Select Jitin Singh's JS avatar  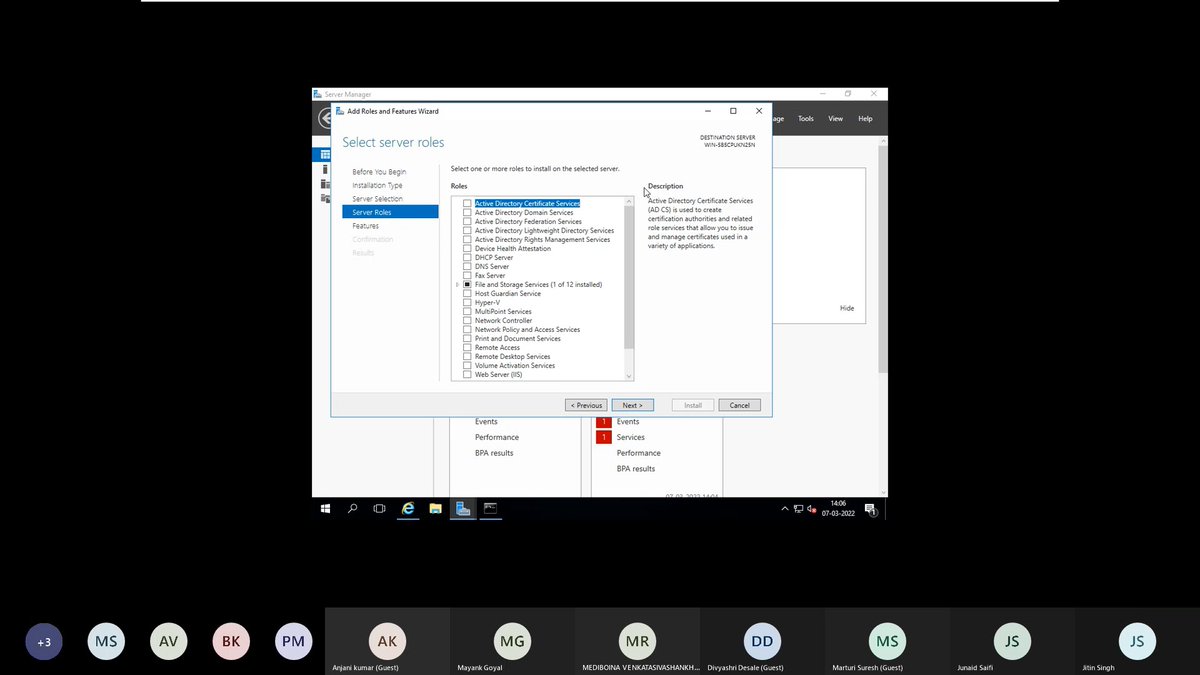click(1137, 641)
